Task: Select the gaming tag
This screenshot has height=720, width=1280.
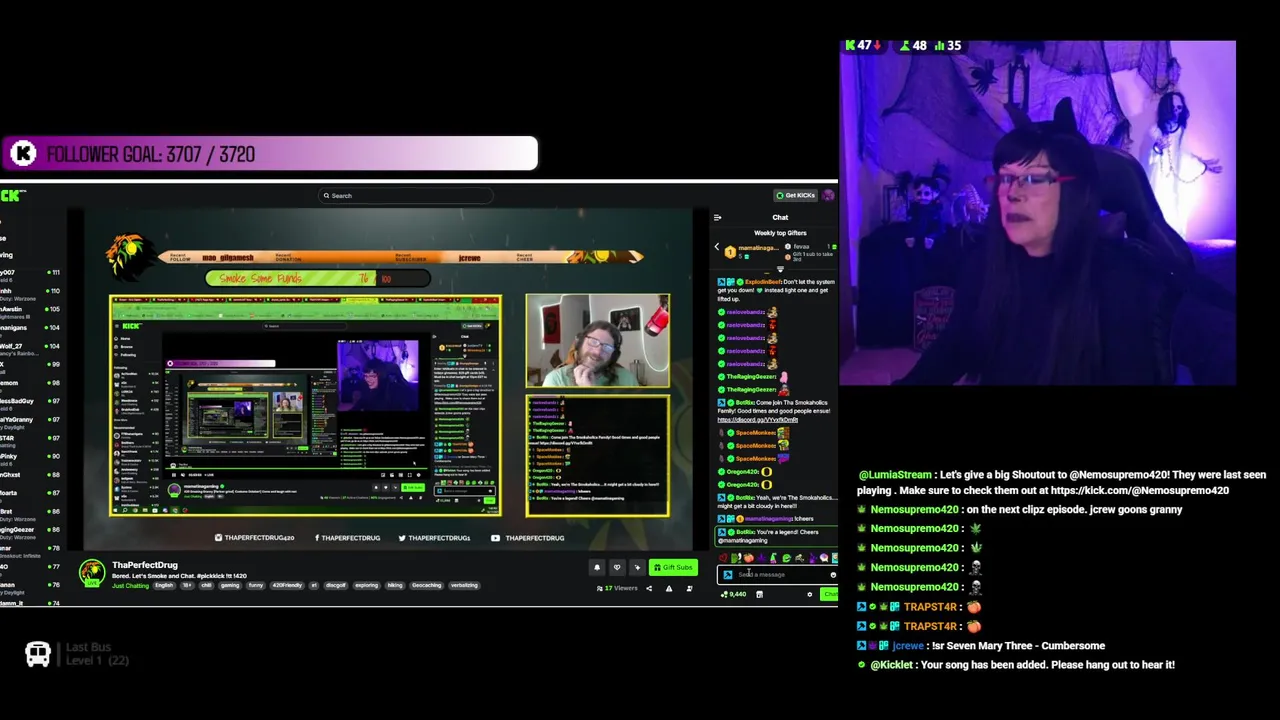Action: click(230, 585)
